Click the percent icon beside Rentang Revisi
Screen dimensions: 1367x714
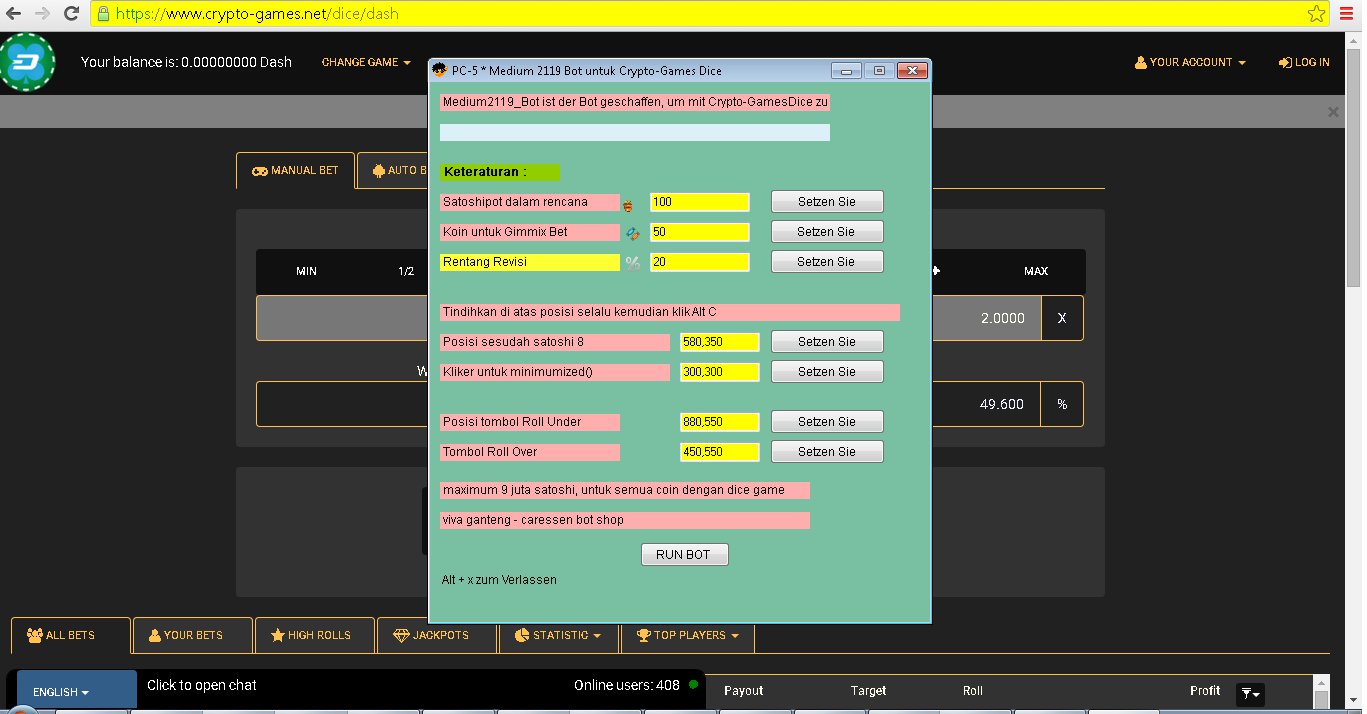pyautogui.click(x=632, y=263)
